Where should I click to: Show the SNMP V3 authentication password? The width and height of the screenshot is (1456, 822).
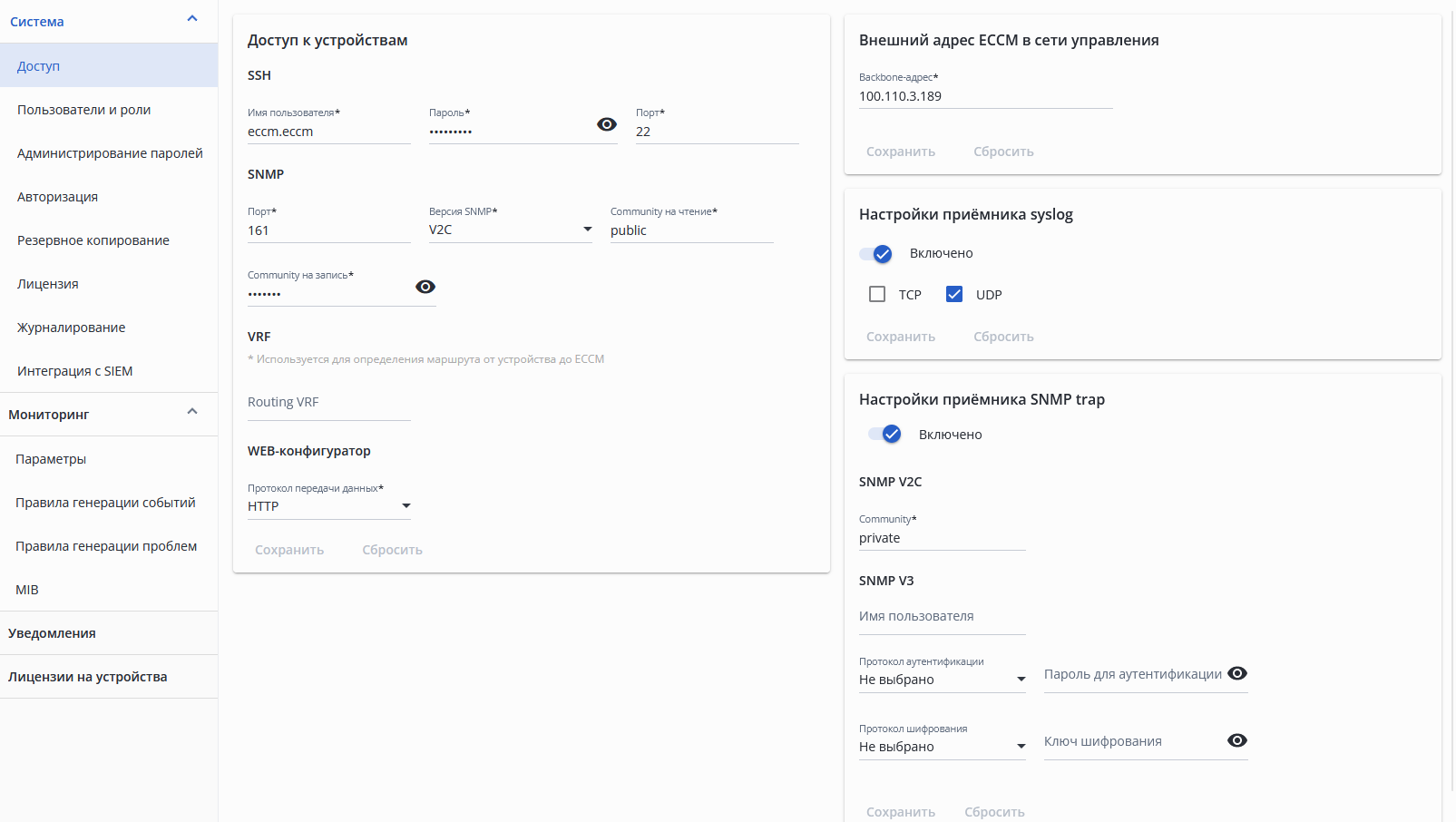coord(1237,673)
